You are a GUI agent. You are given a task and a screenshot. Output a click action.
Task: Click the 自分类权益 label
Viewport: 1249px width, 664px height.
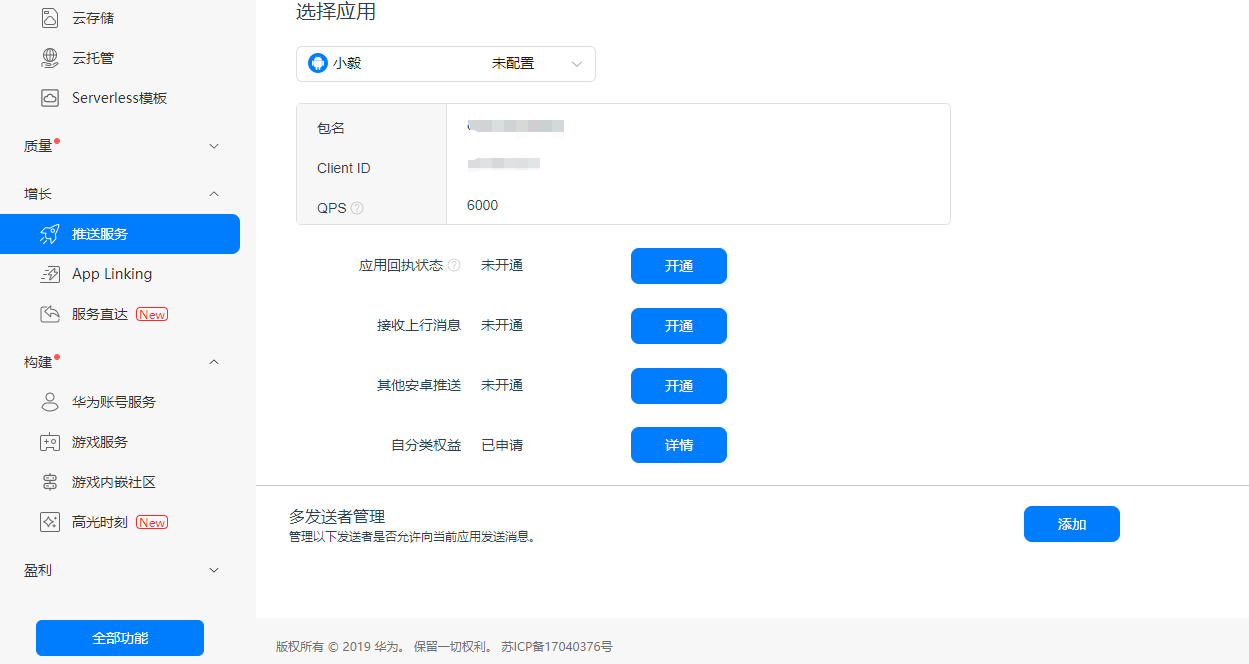click(x=426, y=445)
